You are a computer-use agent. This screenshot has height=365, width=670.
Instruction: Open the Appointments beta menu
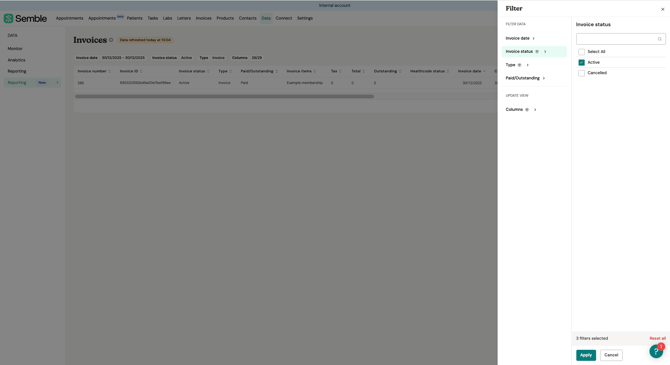coord(106,18)
